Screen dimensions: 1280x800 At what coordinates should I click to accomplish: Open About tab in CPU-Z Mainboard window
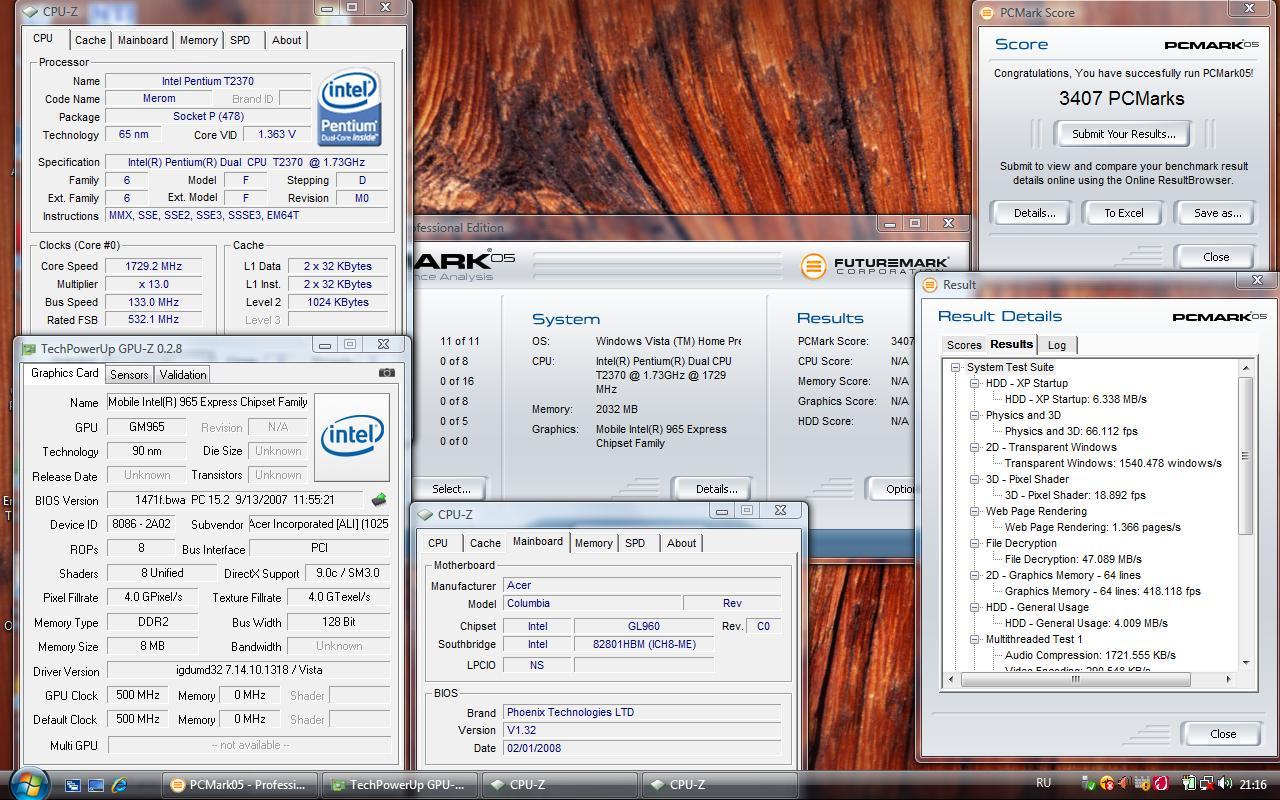coord(682,543)
